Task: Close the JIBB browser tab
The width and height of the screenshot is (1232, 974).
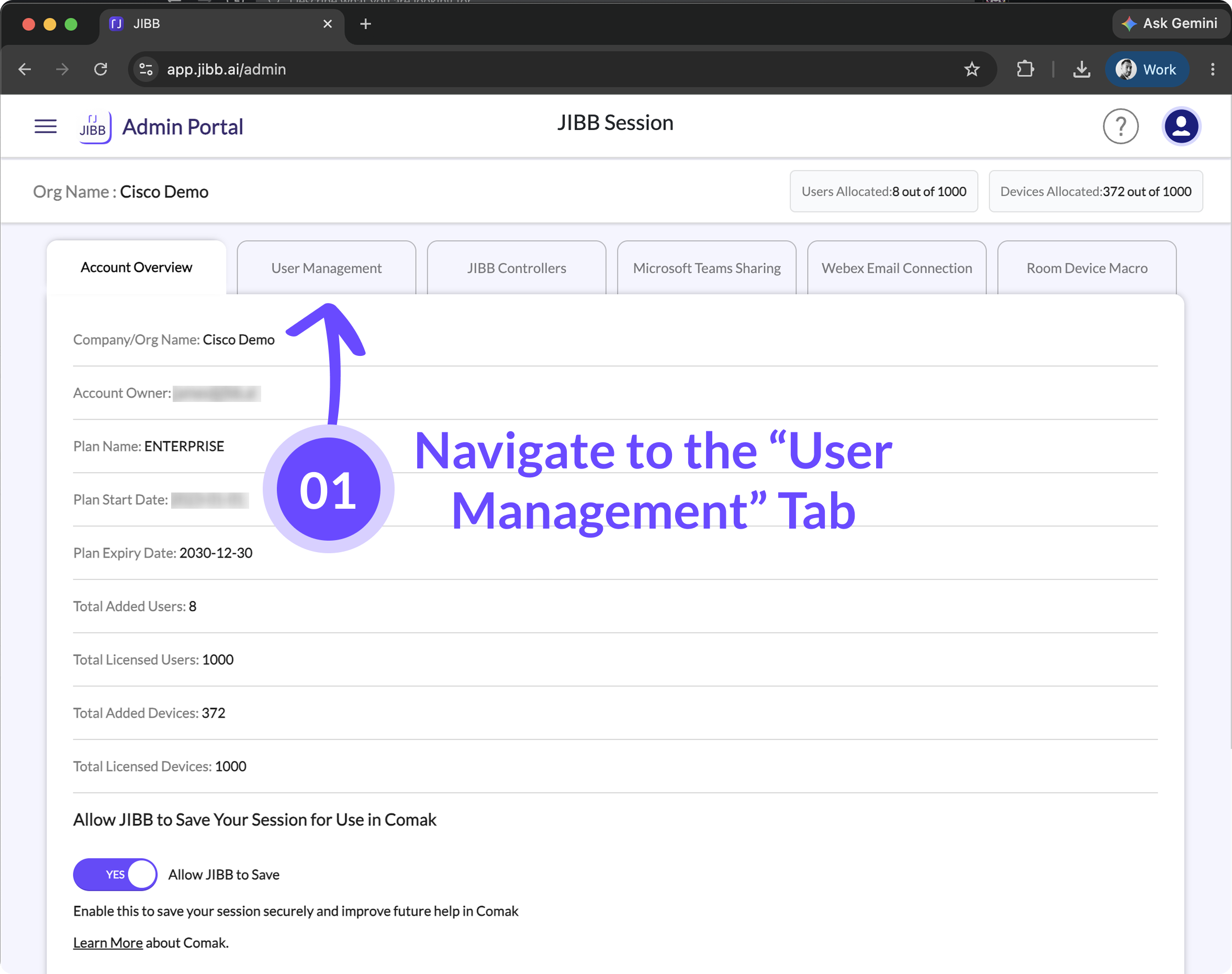Action: click(327, 24)
